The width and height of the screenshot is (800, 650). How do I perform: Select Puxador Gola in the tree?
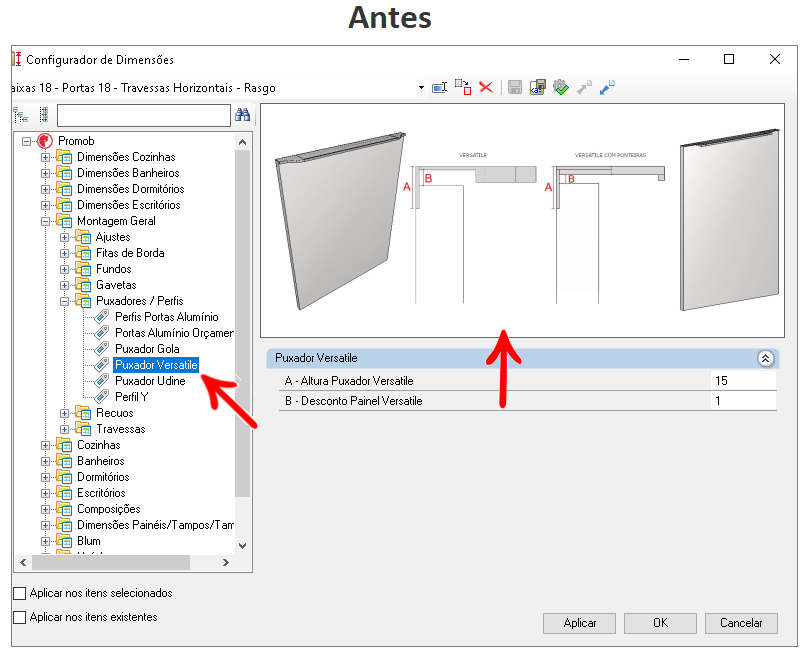tap(147, 349)
